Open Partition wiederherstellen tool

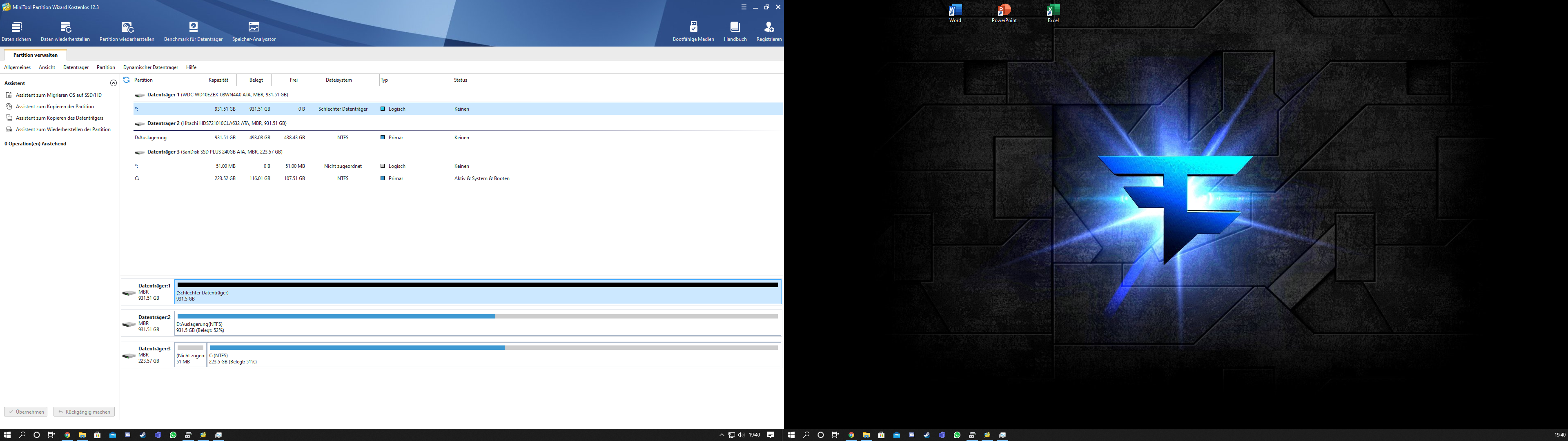pyautogui.click(x=127, y=31)
